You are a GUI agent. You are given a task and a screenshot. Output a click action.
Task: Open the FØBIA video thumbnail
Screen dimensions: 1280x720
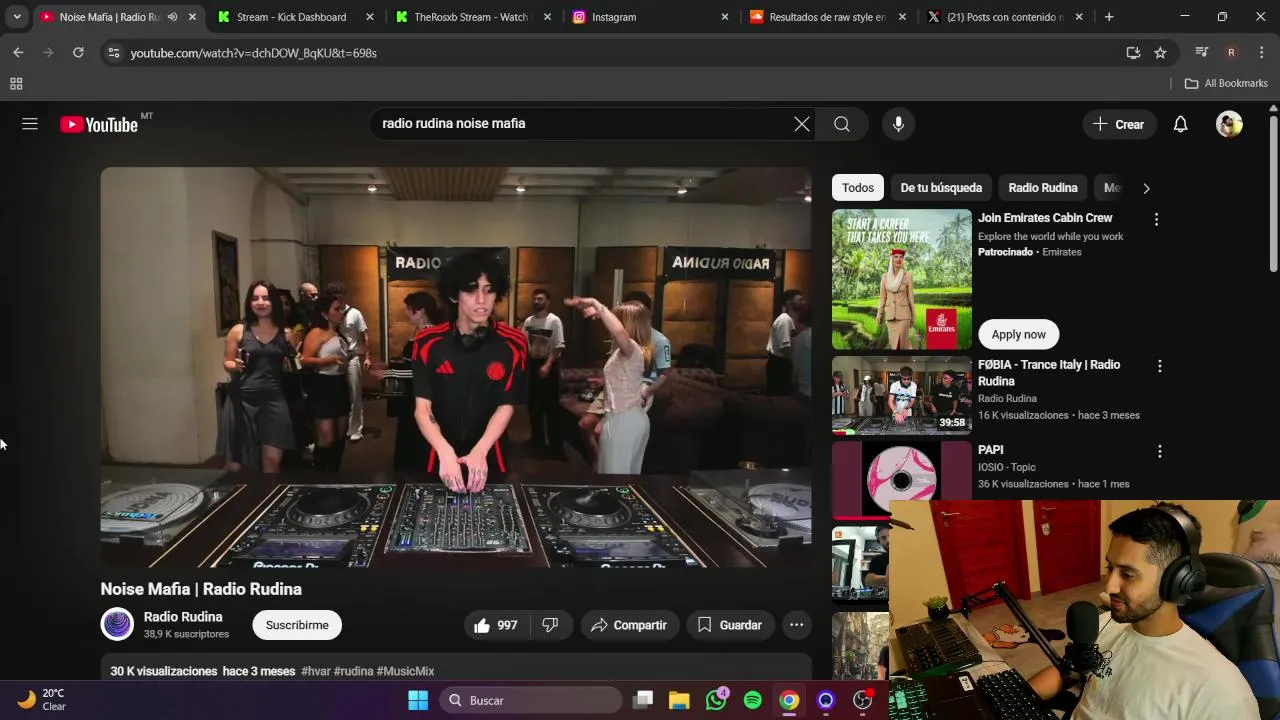(902, 396)
